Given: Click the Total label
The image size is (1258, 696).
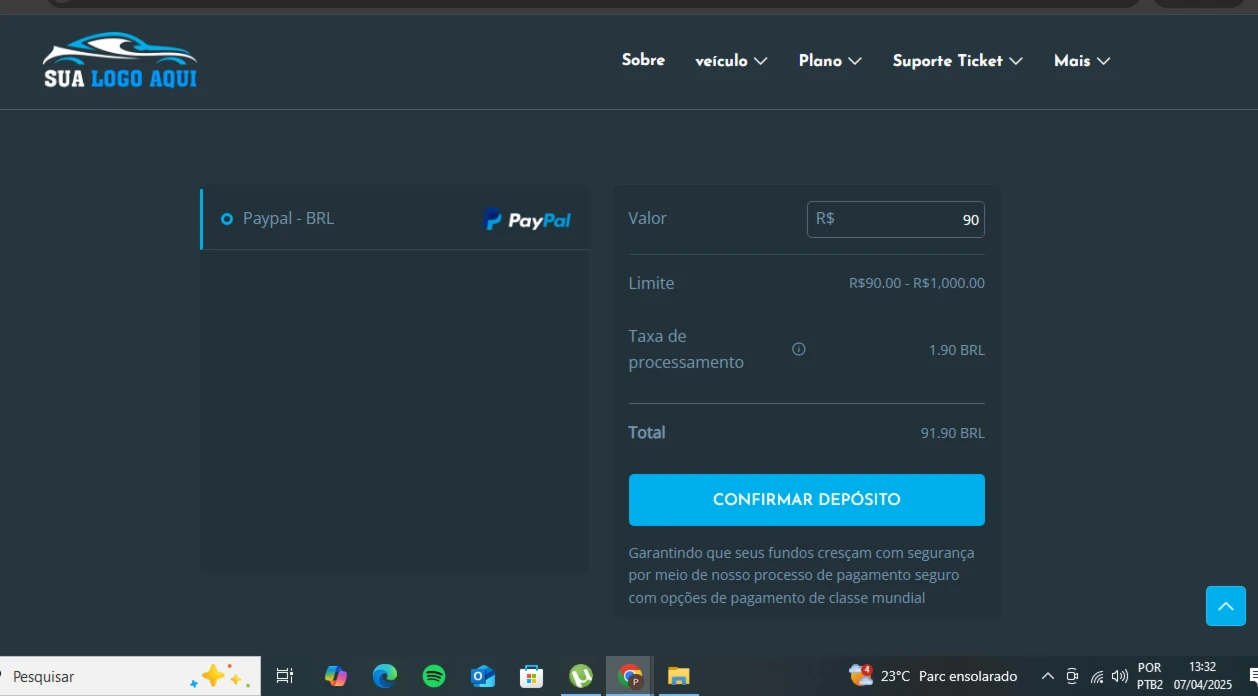Looking at the screenshot, I should [x=647, y=432].
